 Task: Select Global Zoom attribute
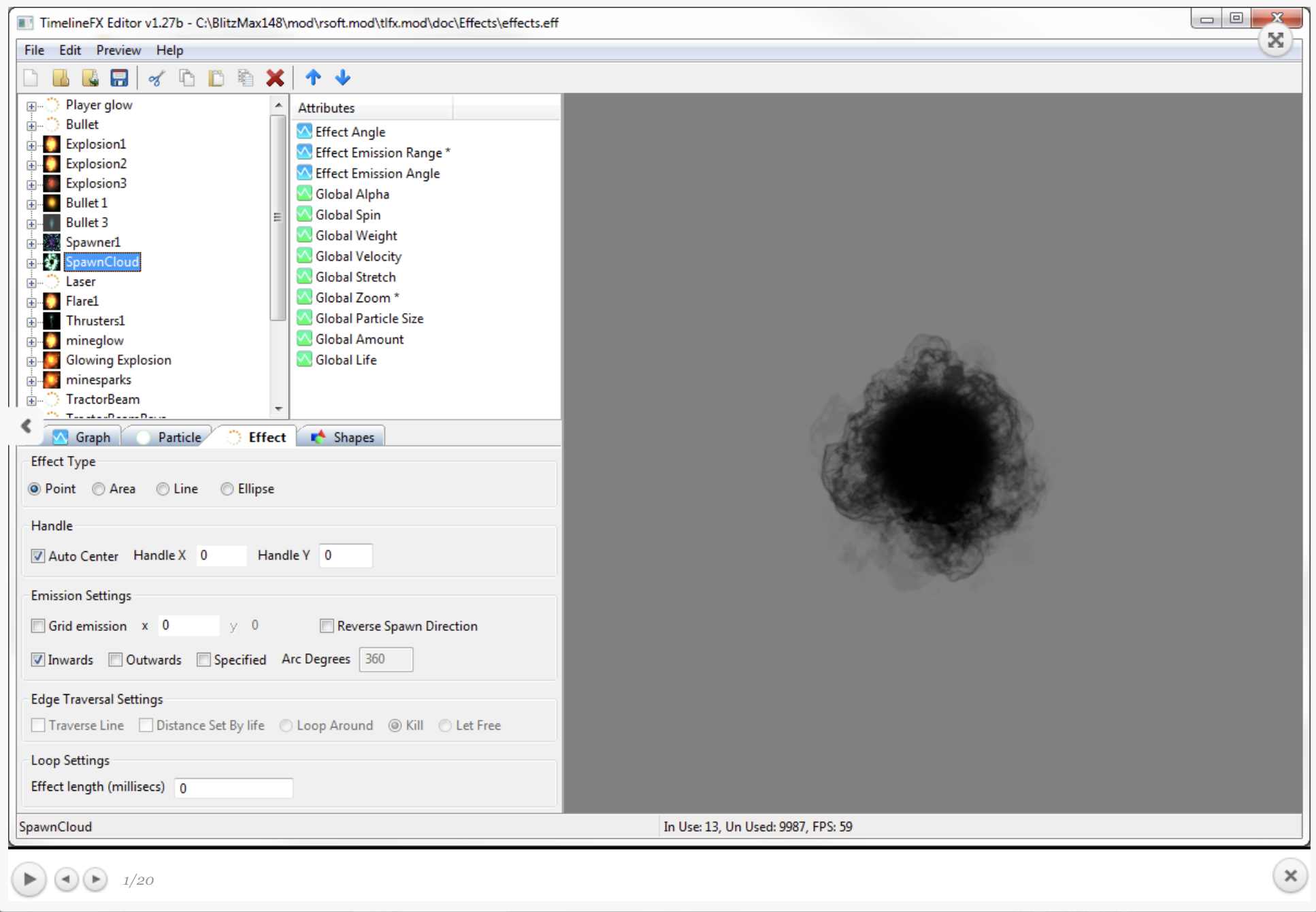click(x=353, y=297)
